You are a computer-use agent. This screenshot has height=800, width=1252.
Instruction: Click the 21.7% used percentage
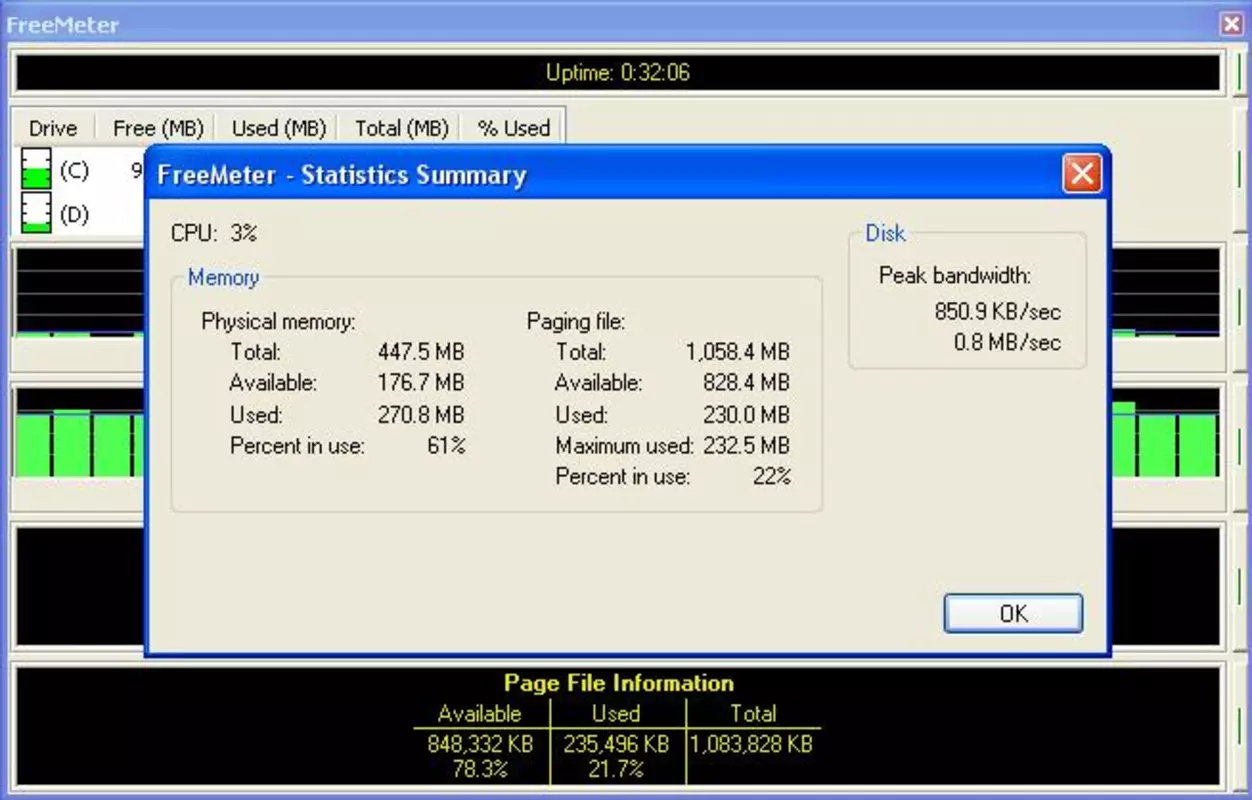pos(616,769)
